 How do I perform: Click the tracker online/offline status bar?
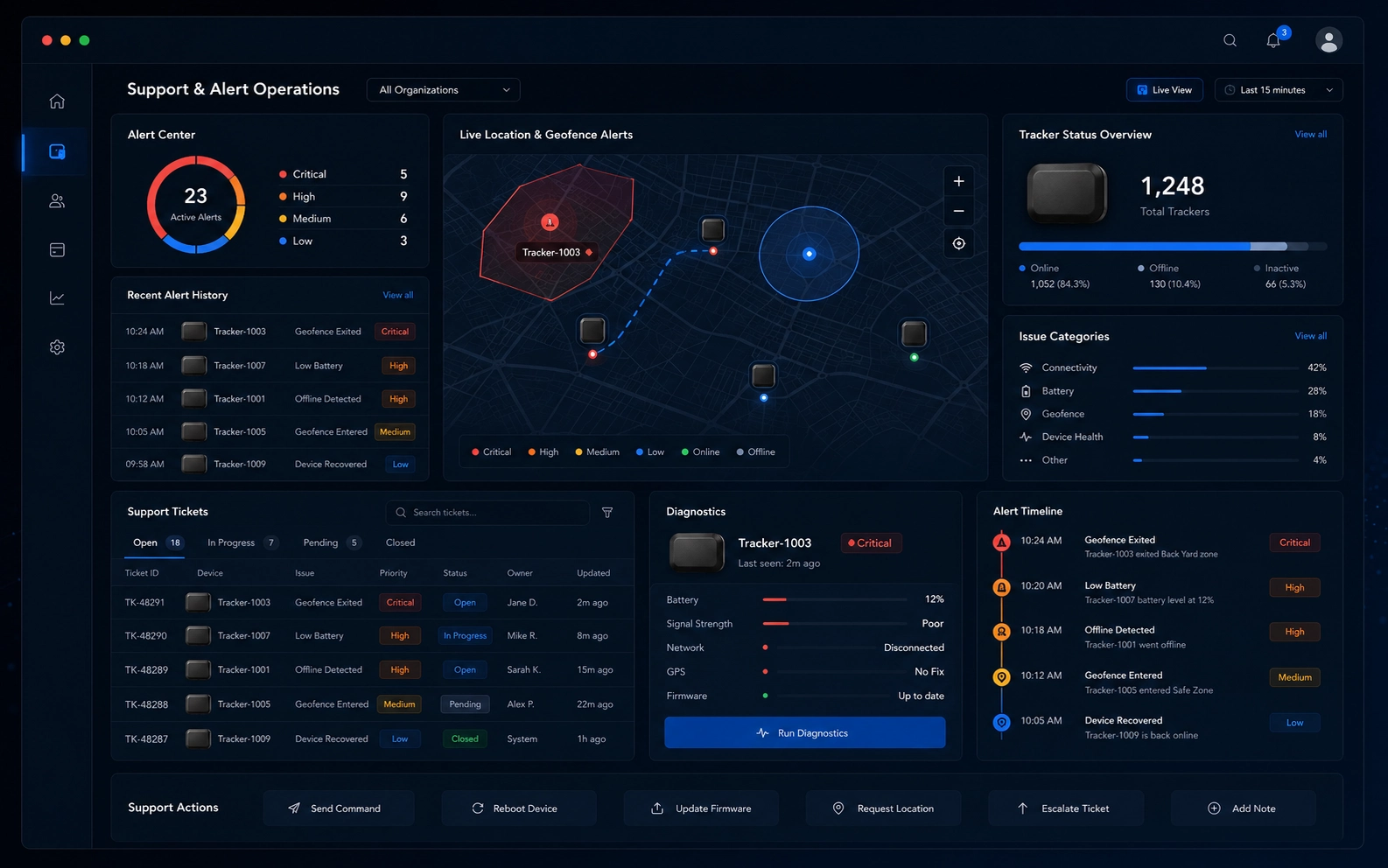tap(1173, 247)
